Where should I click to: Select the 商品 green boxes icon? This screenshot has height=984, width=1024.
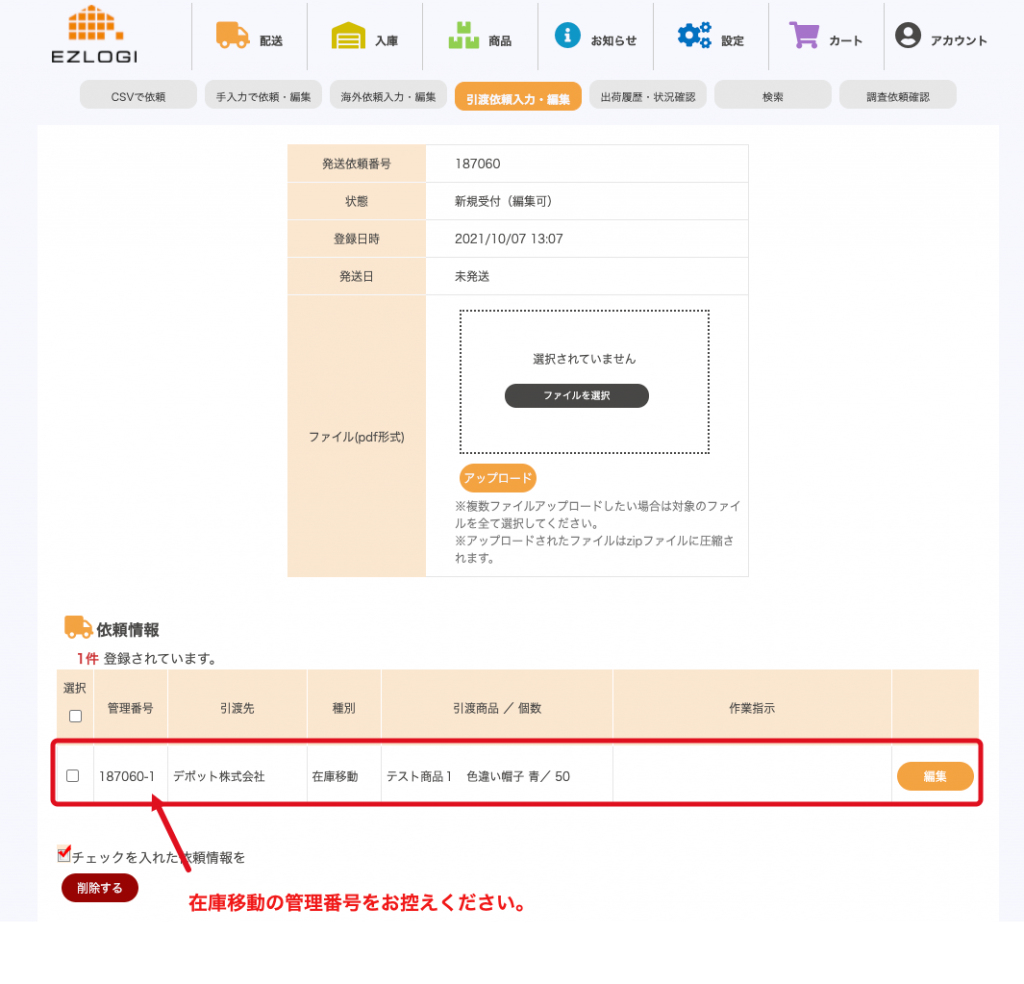point(464,35)
